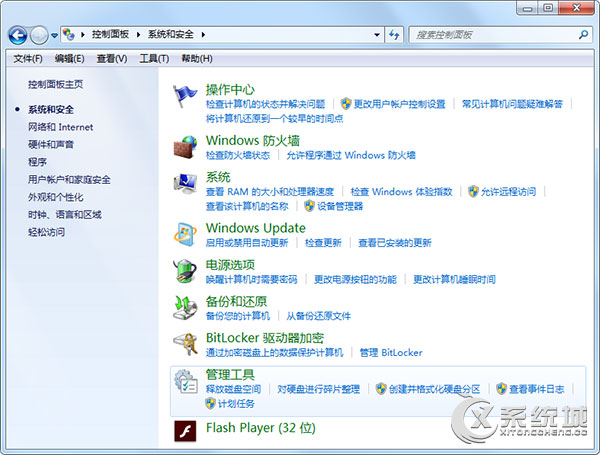This screenshot has height=455, width=600.
Task: Click 检查防火墙状态 link
Action: click(238, 155)
